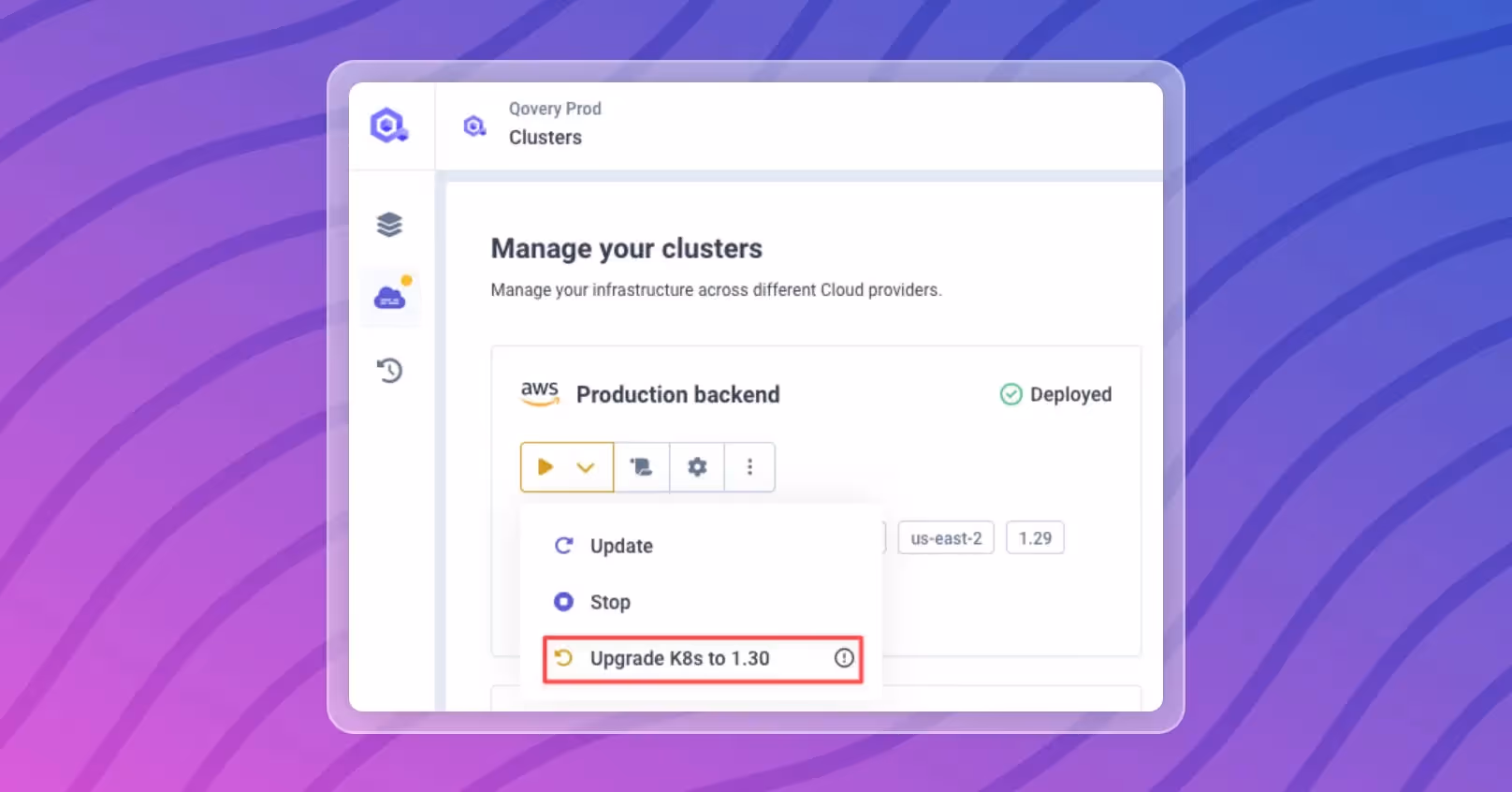This screenshot has height=792, width=1512.
Task: Open the environments layers icon in sidebar
Action: (x=389, y=225)
